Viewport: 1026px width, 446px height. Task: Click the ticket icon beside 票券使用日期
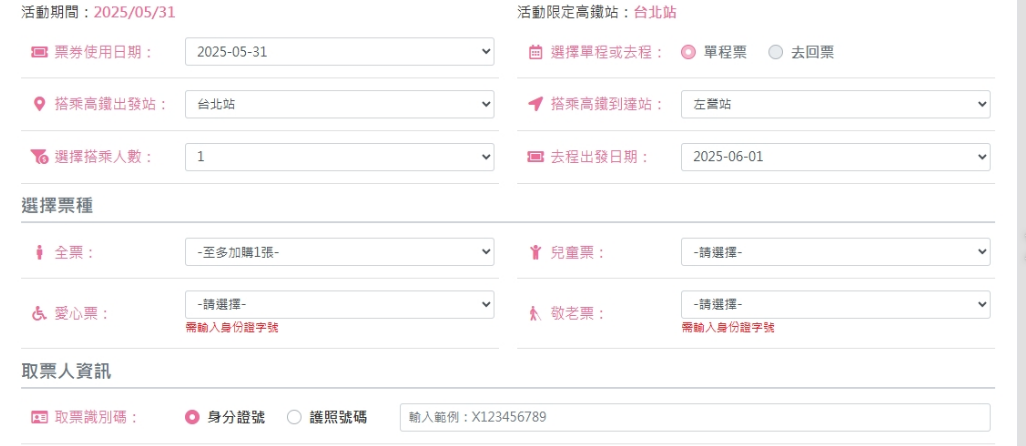click(x=40, y=52)
